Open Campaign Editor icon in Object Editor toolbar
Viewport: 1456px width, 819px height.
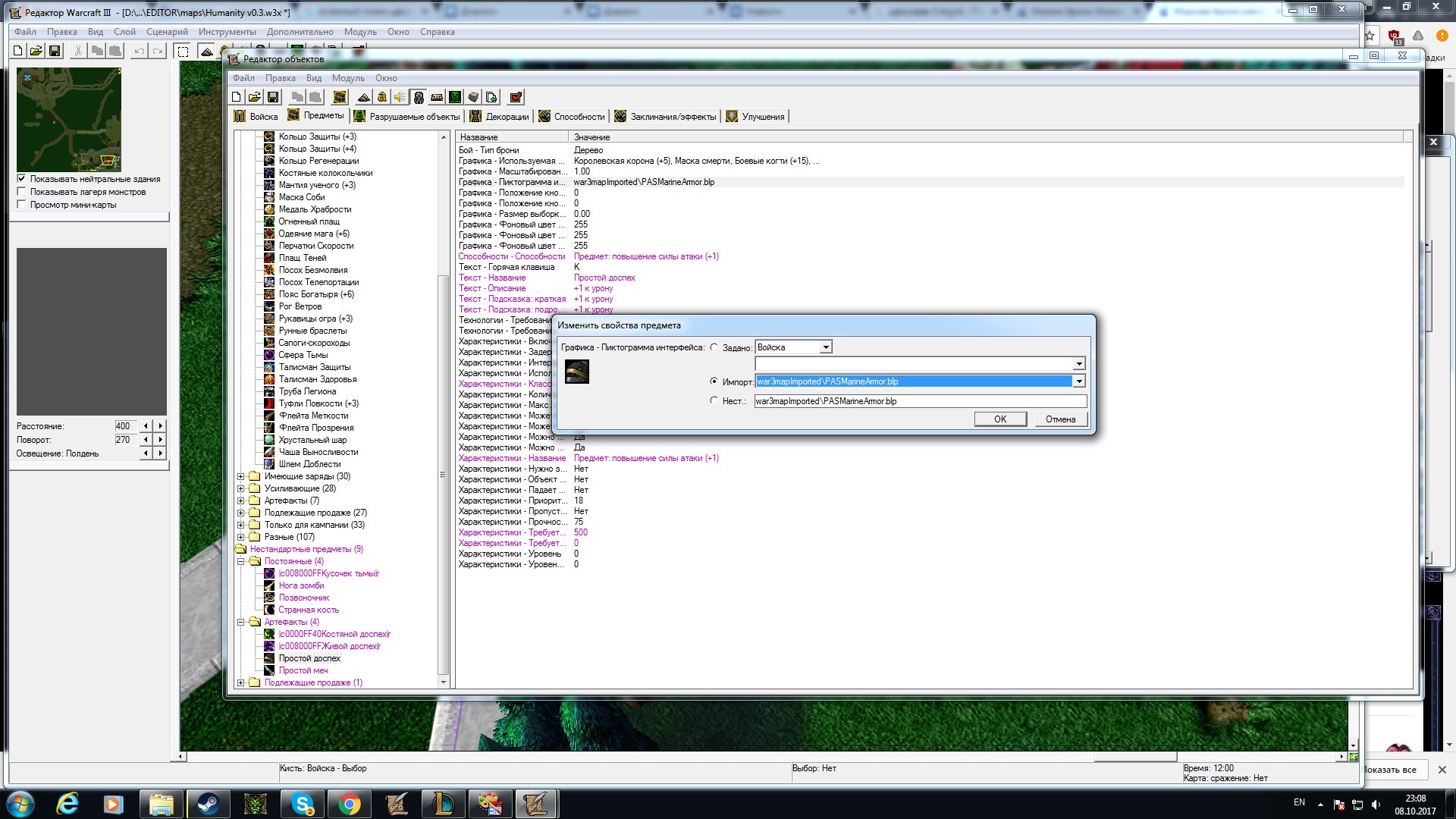[437, 97]
